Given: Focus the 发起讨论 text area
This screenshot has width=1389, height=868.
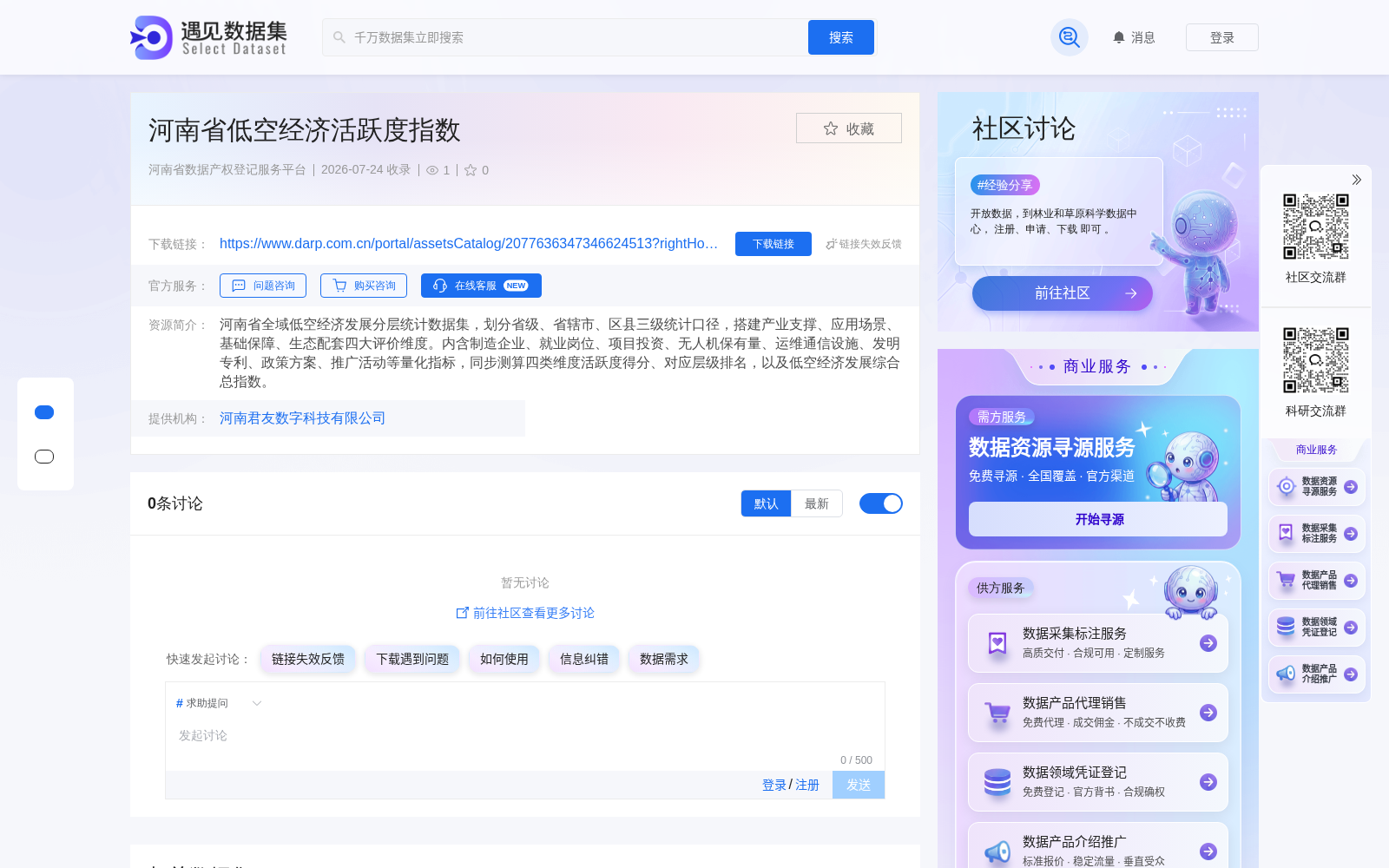Looking at the screenshot, I should (524, 736).
